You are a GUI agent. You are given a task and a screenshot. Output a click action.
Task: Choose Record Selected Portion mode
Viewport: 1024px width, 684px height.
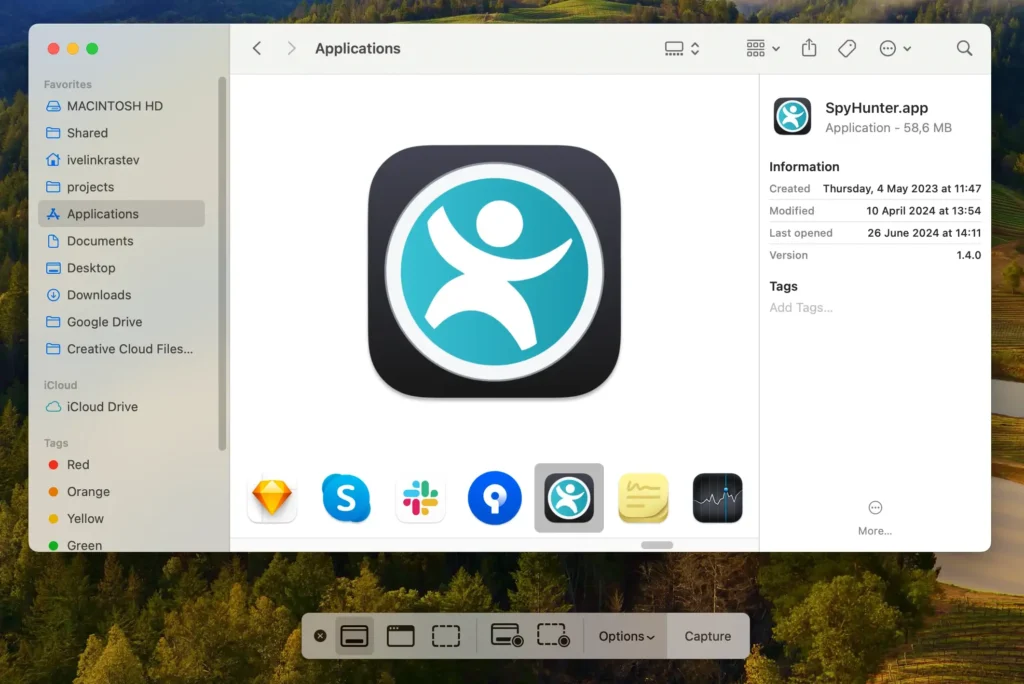(553, 636)
